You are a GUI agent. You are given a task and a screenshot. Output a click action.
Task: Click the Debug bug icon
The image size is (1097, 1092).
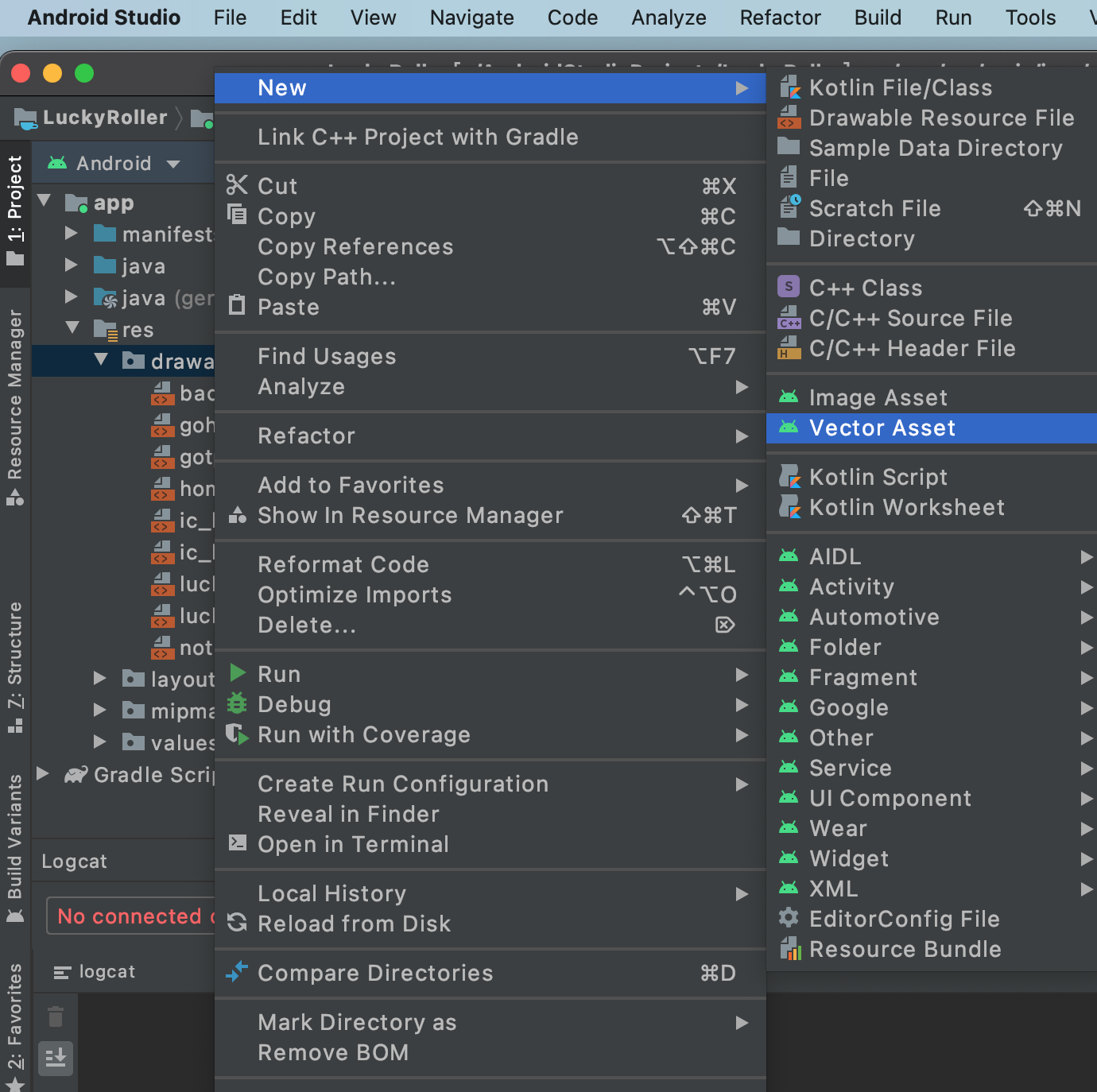click(x=237, y=703)
